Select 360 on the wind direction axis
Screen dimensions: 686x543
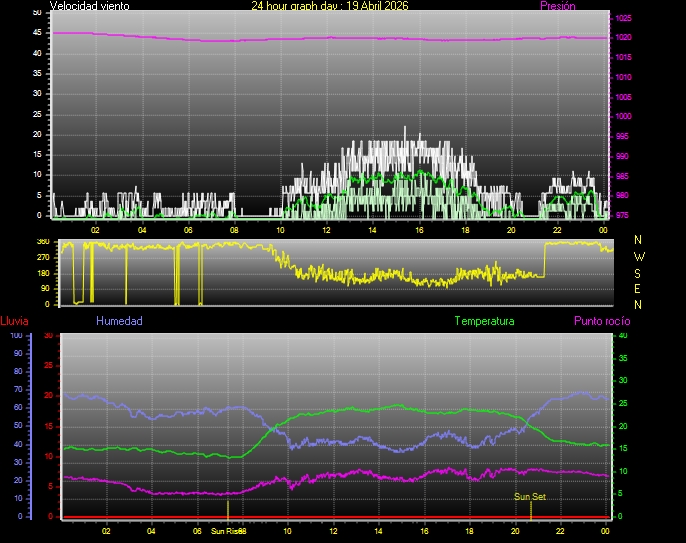click(42, 242)
